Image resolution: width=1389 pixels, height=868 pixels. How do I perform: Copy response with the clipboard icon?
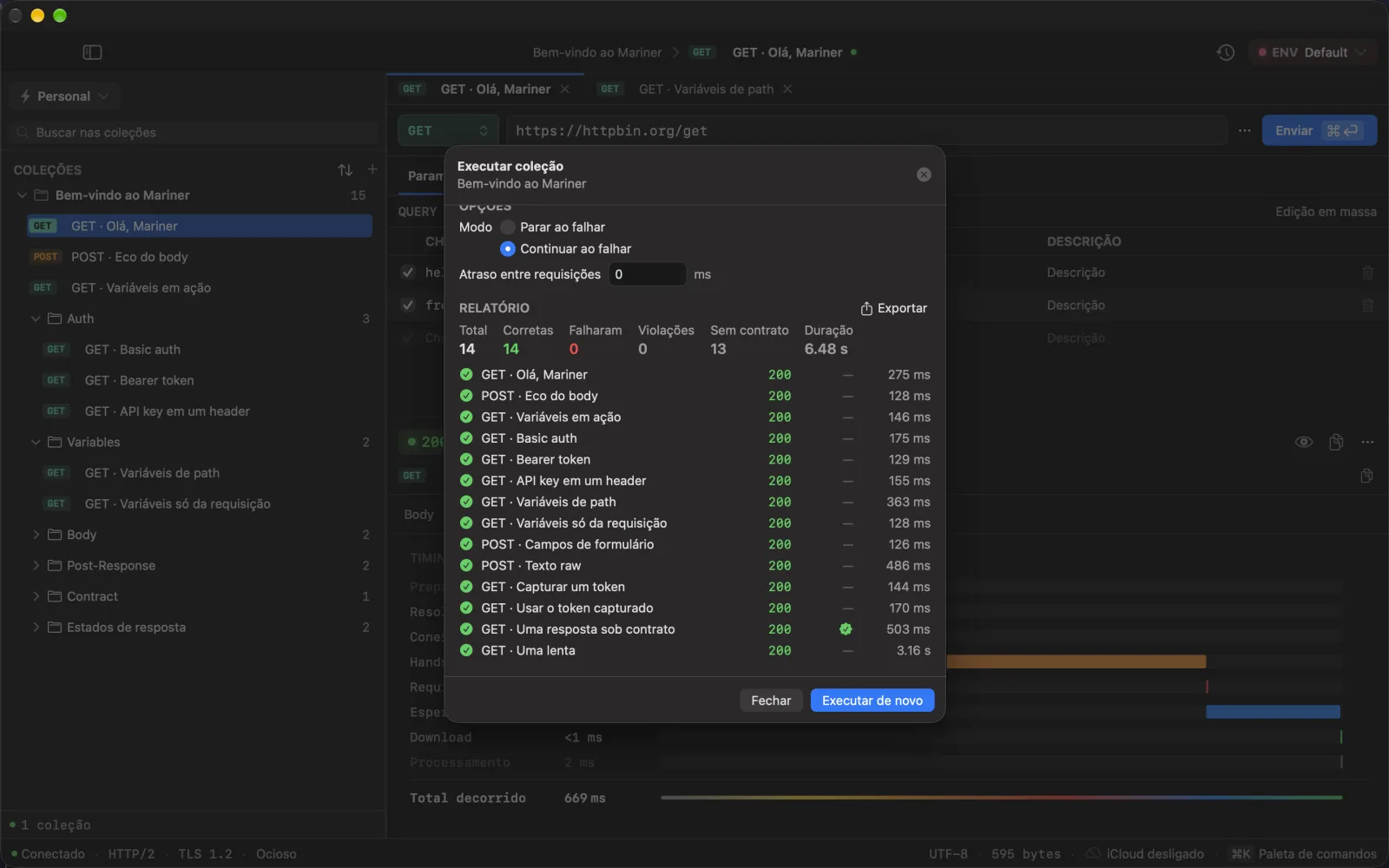click(1336, 442)
